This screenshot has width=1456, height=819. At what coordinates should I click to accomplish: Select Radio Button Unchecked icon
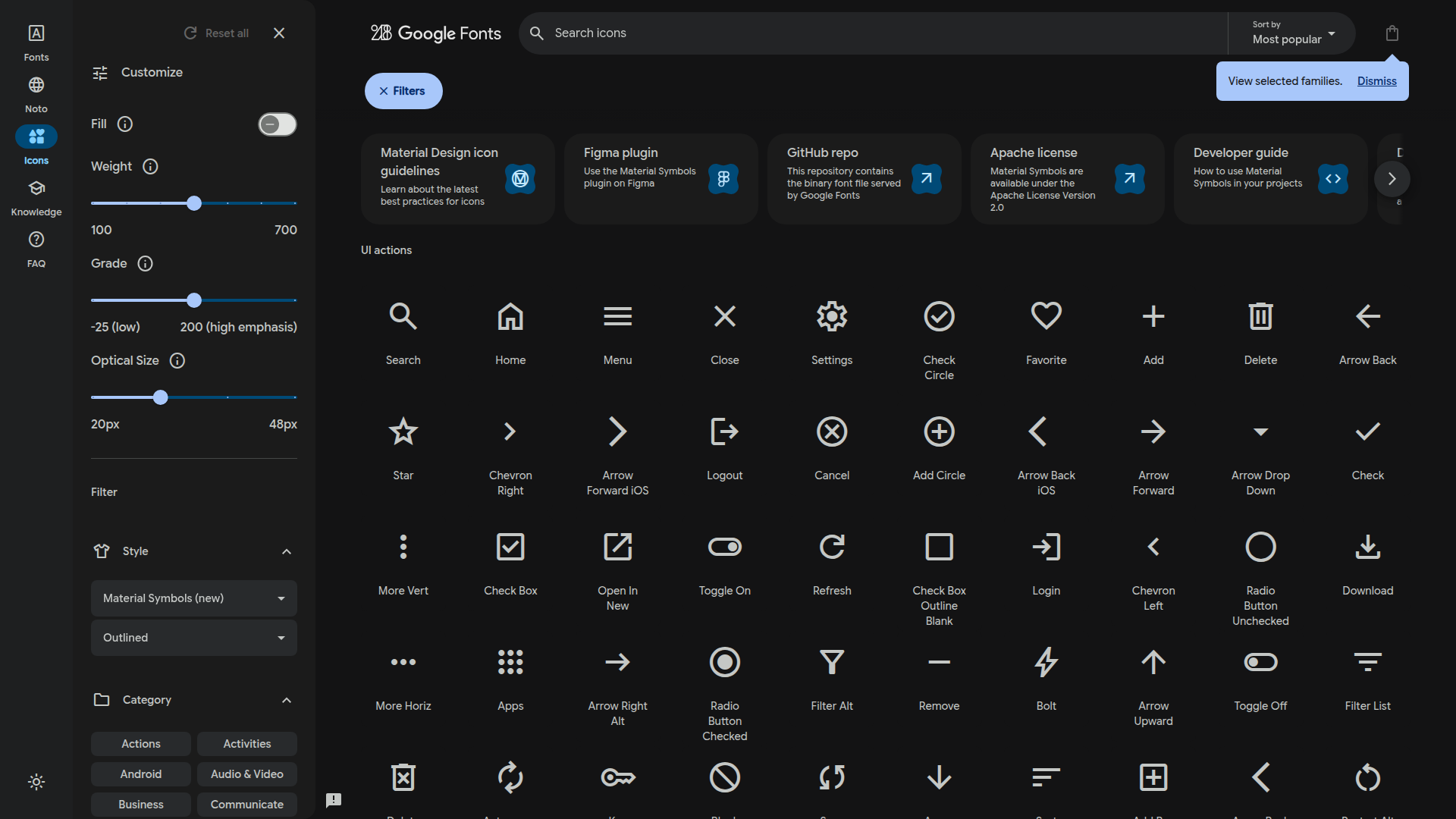coord(1260,547)
